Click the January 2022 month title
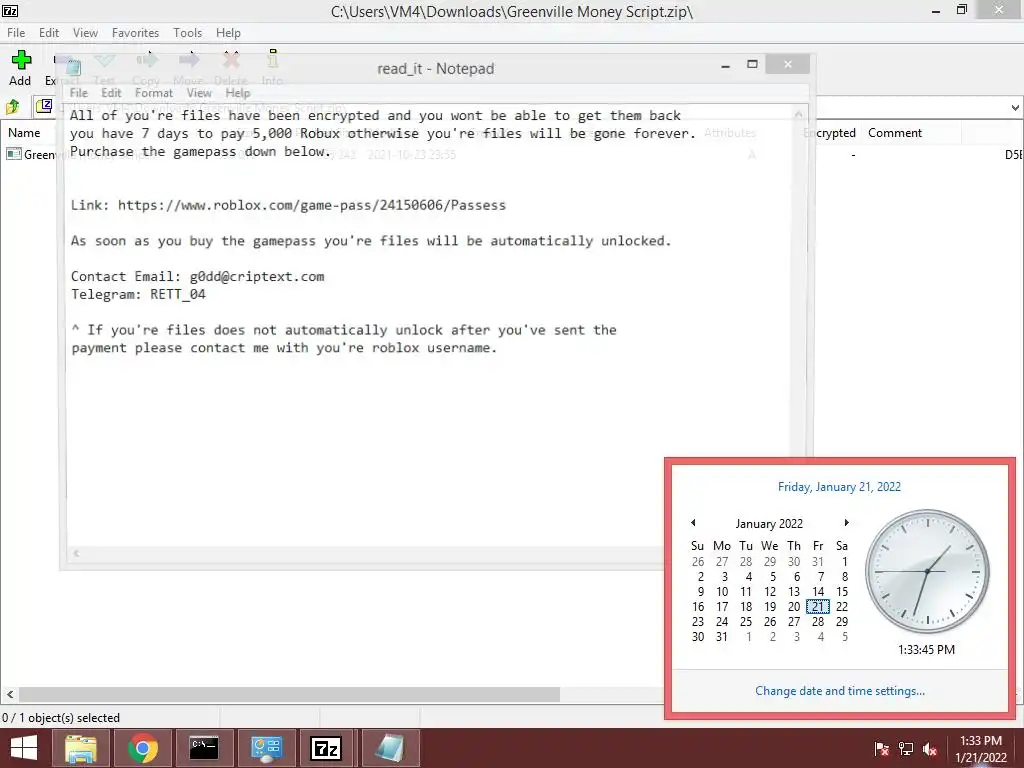This screenshot has width=1024, height=768. [x=769, y=524]
